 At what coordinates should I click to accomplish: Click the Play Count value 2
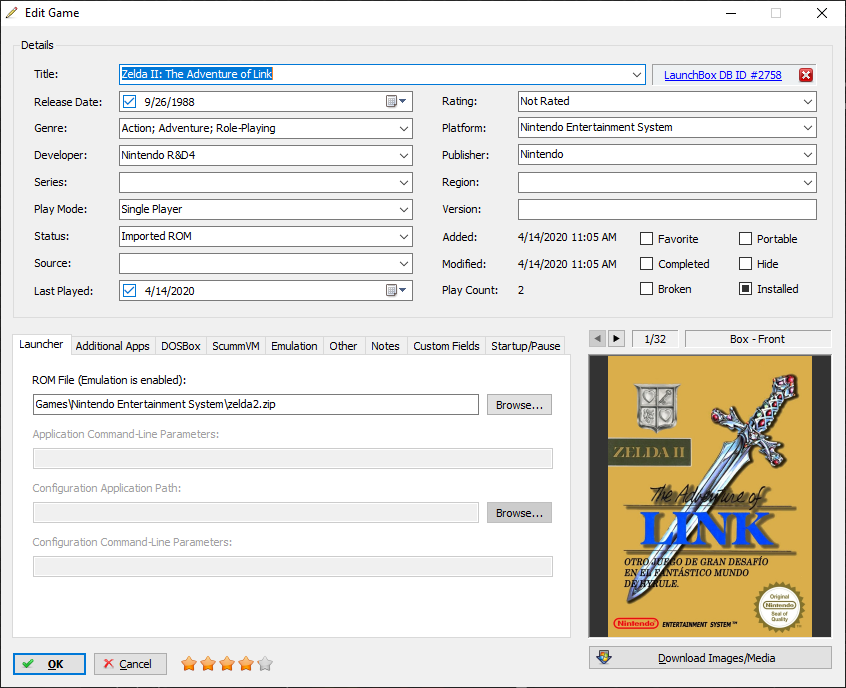pos(521,290)
